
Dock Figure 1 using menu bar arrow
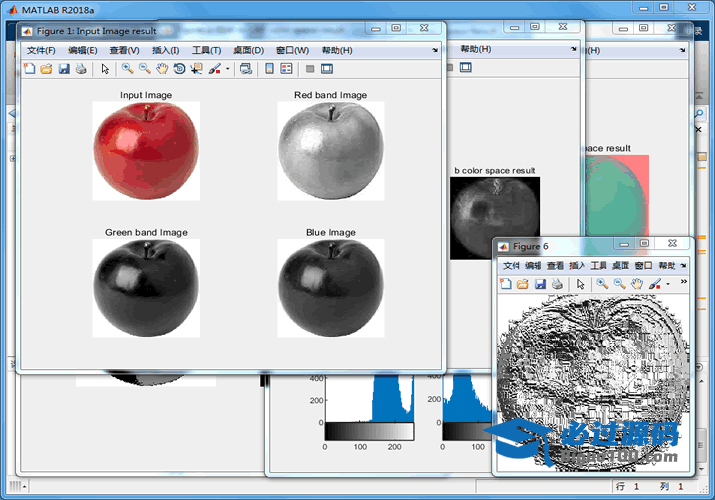(435, 50)
